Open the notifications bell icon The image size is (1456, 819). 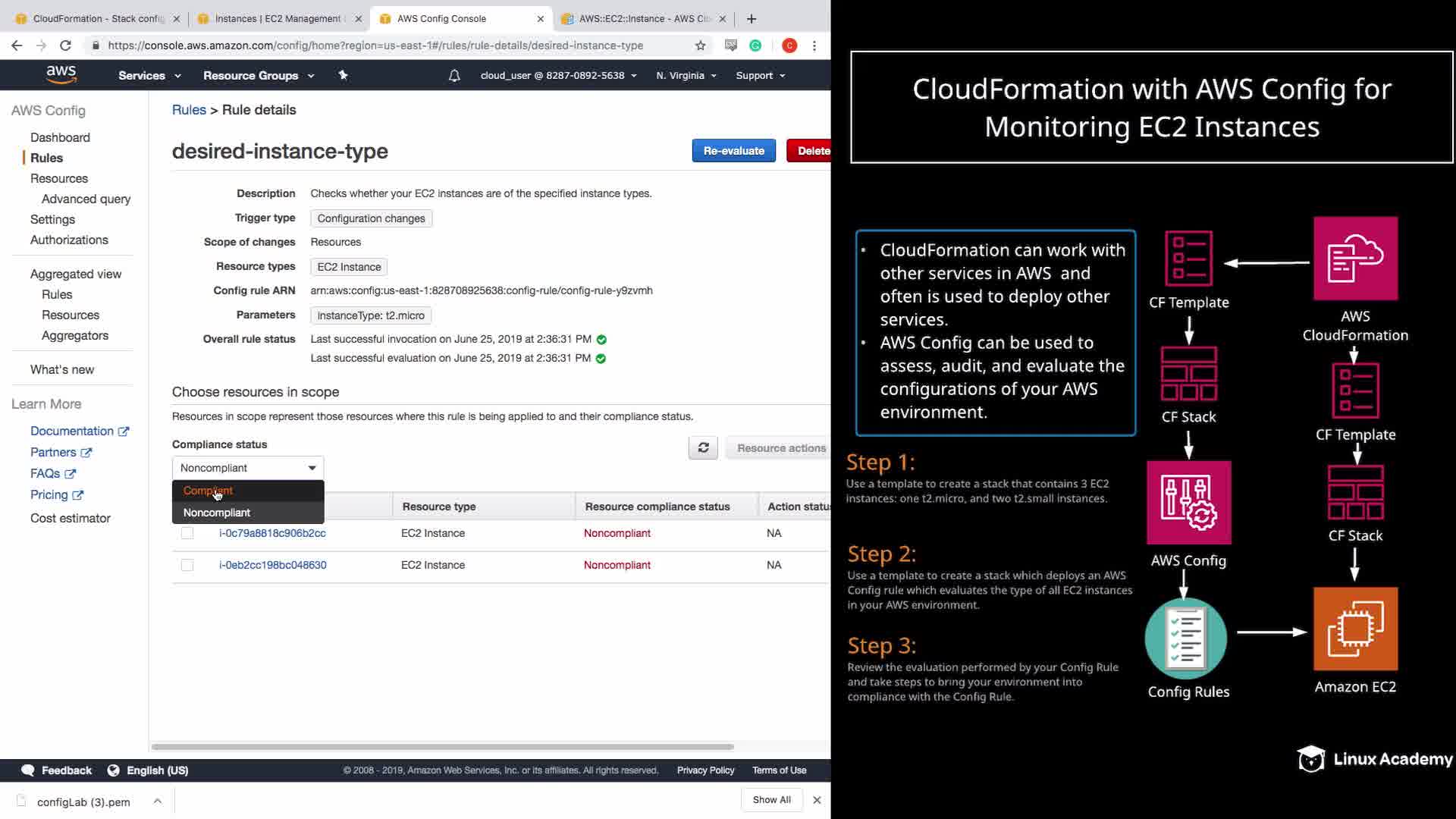click(454, 76)
